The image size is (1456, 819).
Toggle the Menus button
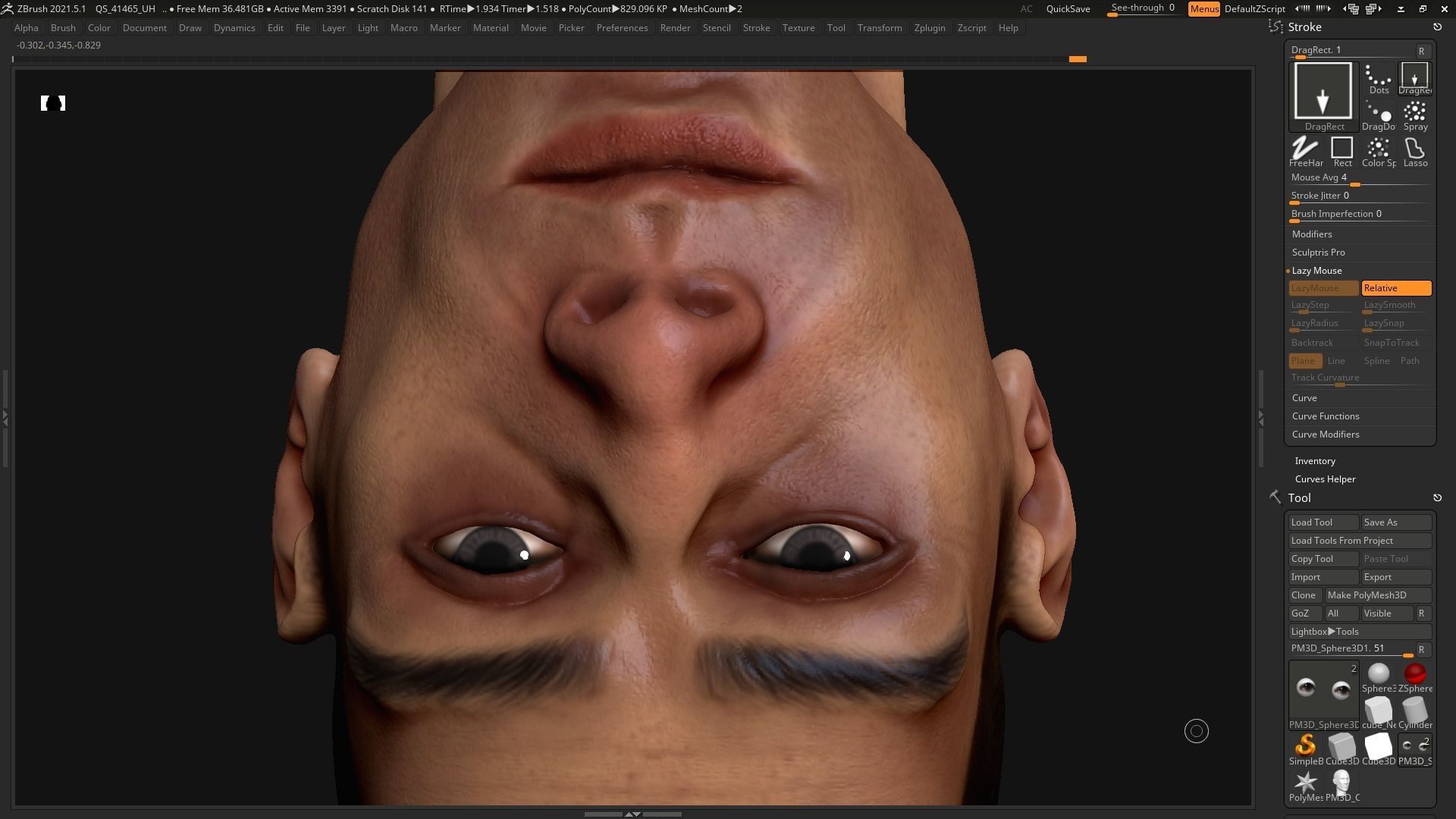[x=1203, y=9]
